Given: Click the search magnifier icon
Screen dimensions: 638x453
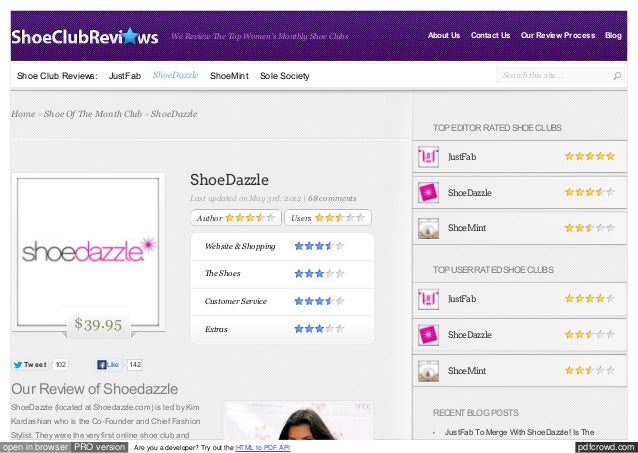Looking at the screenshot, I should pyautogui.click(x=617, y=76).
